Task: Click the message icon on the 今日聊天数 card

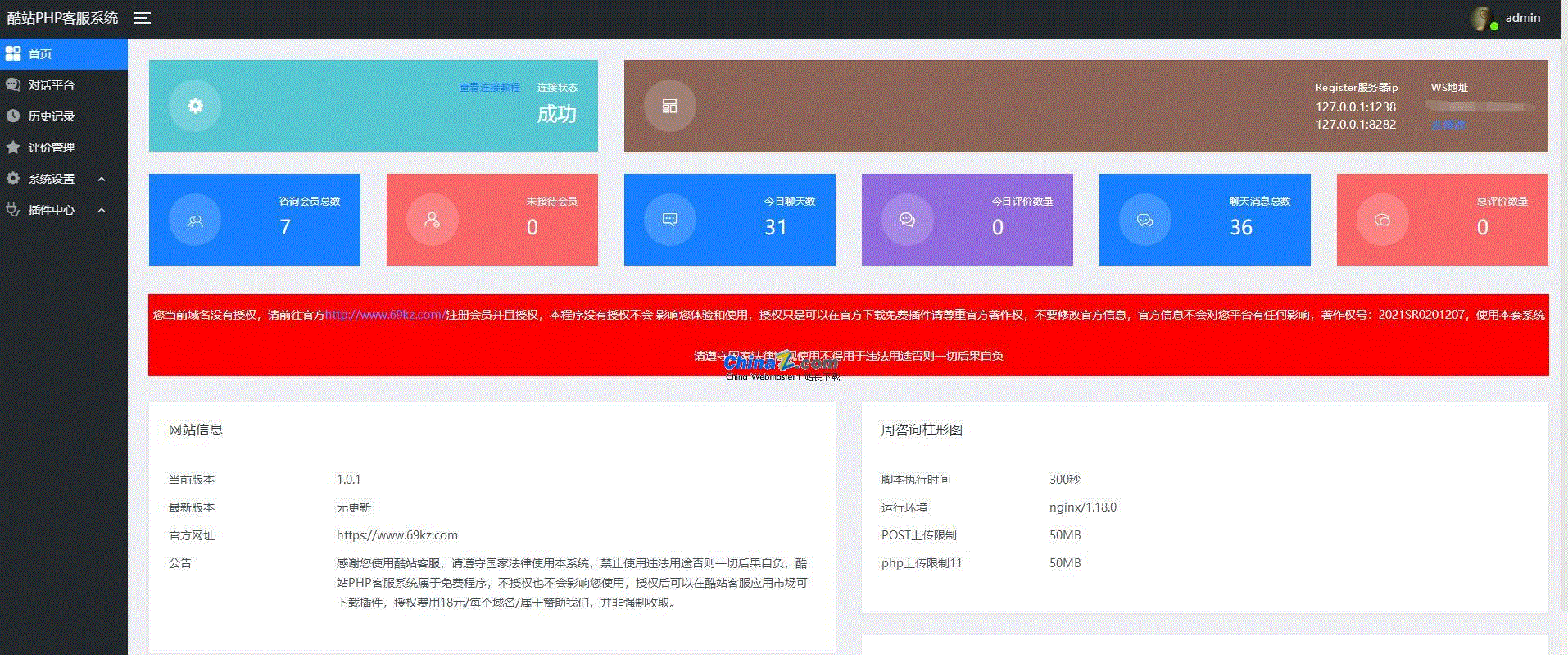Action: click(669, 220)
